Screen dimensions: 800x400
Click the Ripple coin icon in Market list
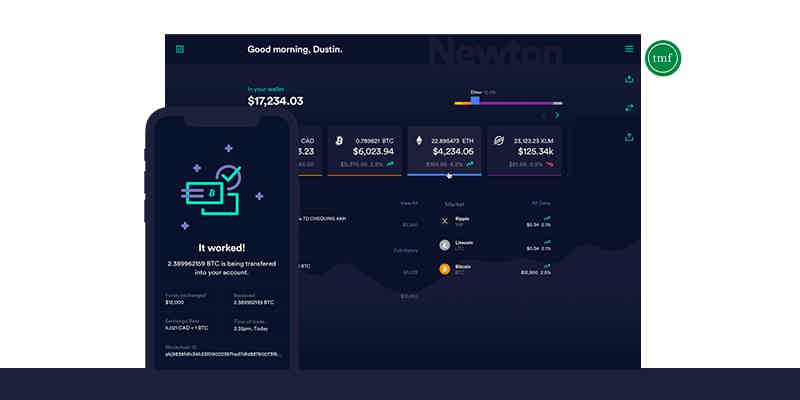click(444, 221)
